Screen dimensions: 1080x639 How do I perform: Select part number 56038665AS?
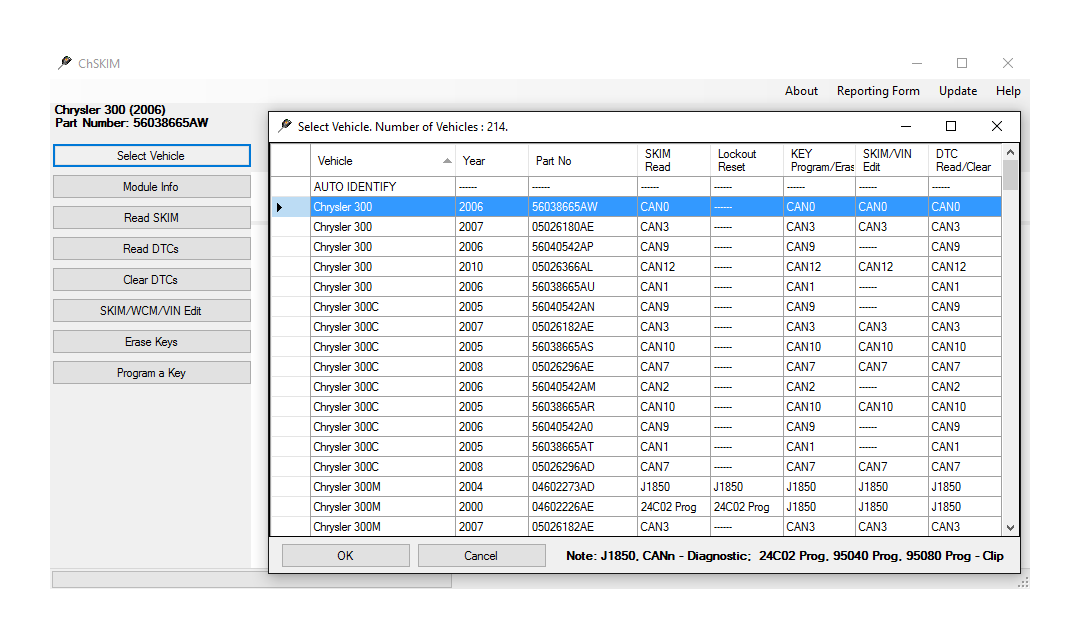coord(583,346)
